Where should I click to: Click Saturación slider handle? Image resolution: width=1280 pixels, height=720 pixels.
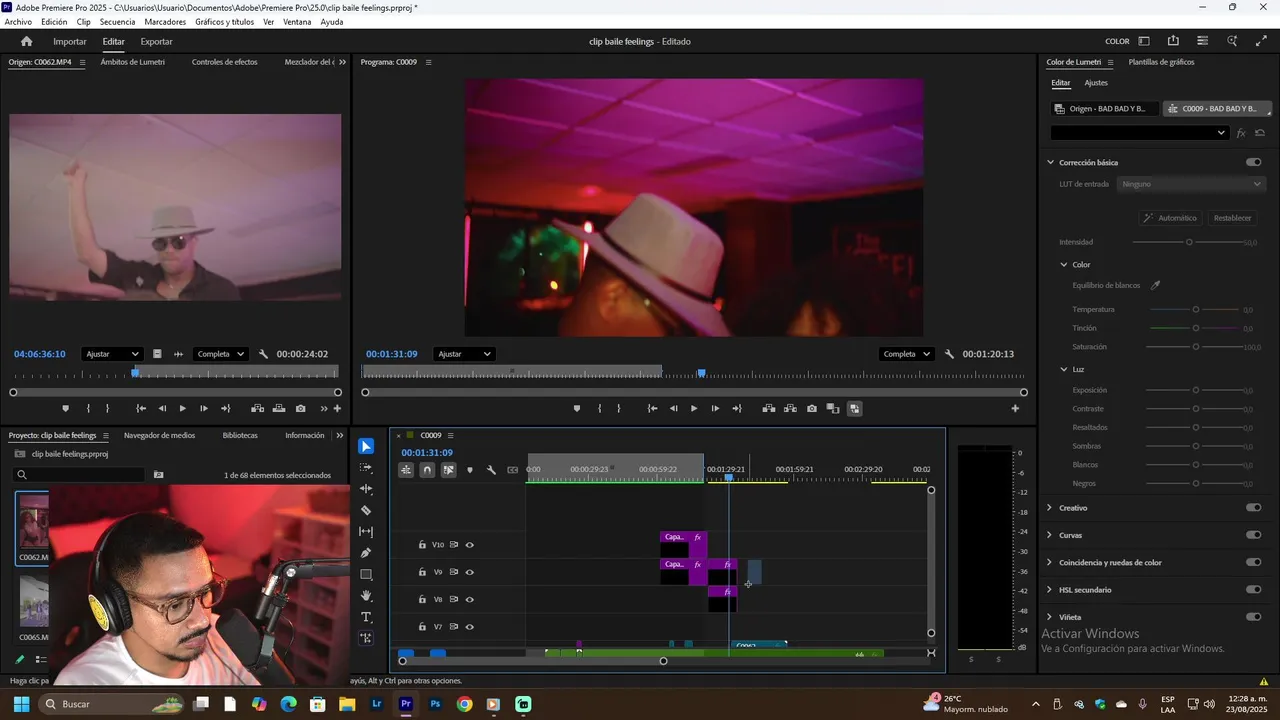point(1196,347)
